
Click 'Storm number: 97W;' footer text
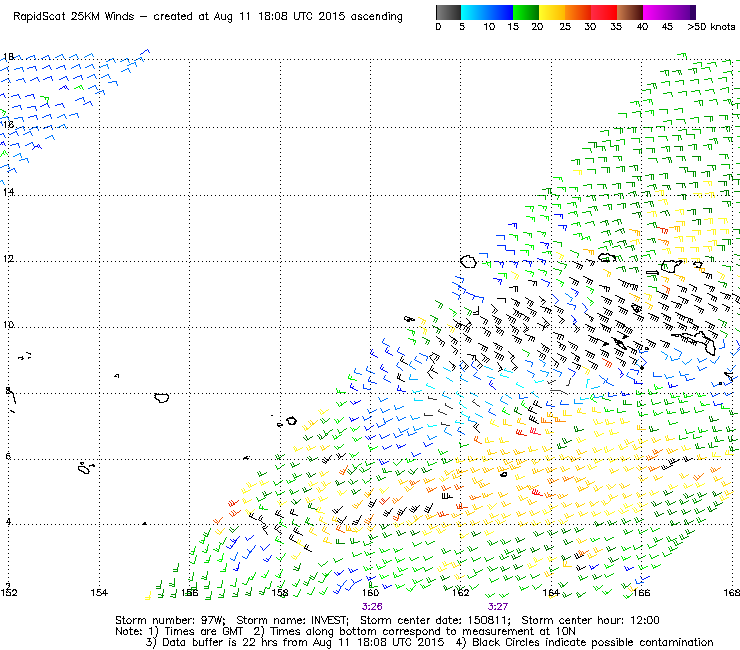tap(170, 620)
